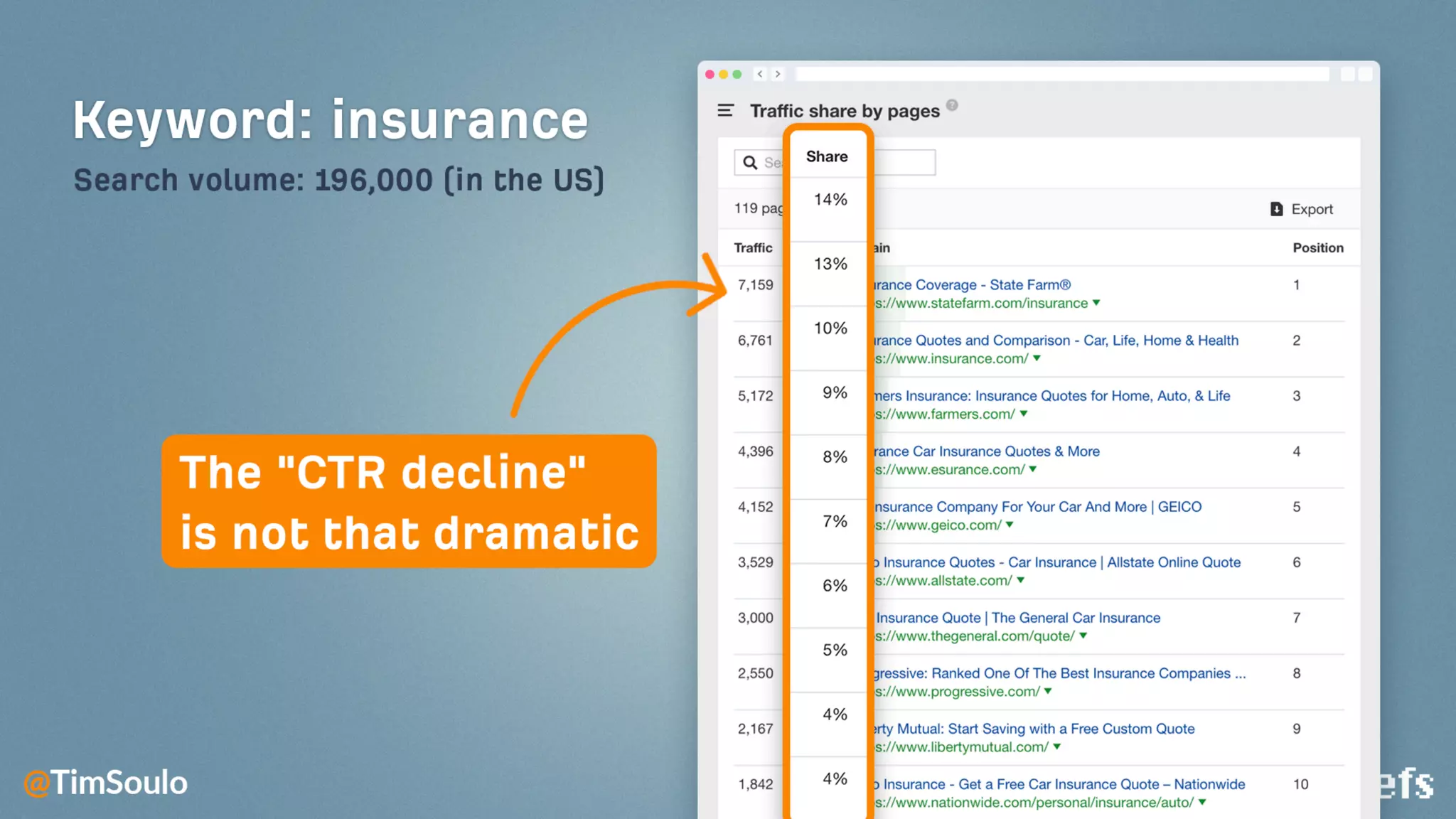Click the browser forward arrow
The image size is (1456, 819).
pos(778,74)
